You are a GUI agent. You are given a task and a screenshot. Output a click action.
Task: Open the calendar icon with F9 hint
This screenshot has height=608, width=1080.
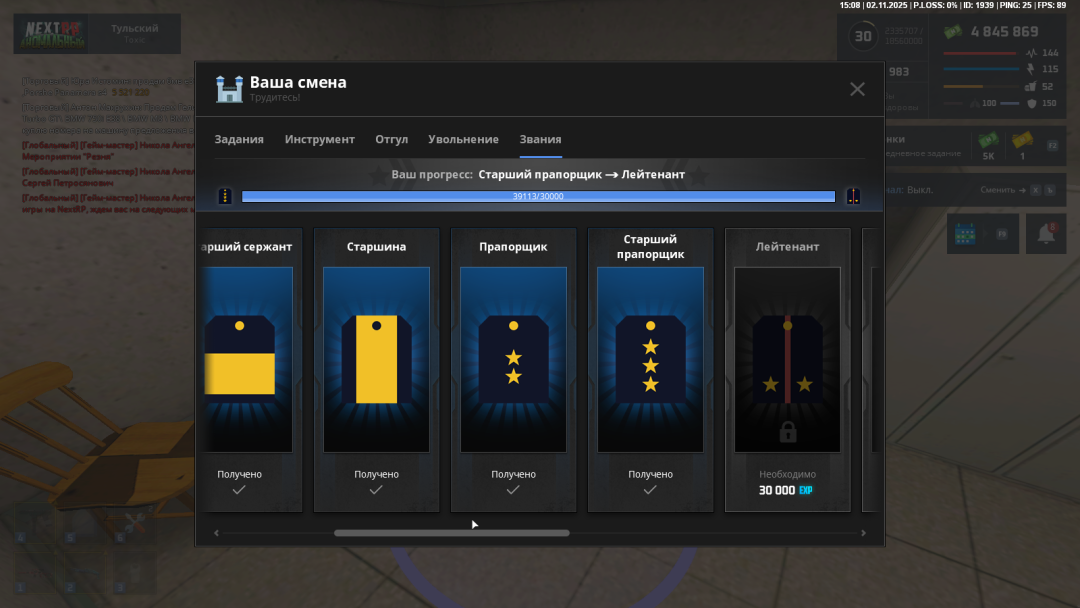point(964,233)
